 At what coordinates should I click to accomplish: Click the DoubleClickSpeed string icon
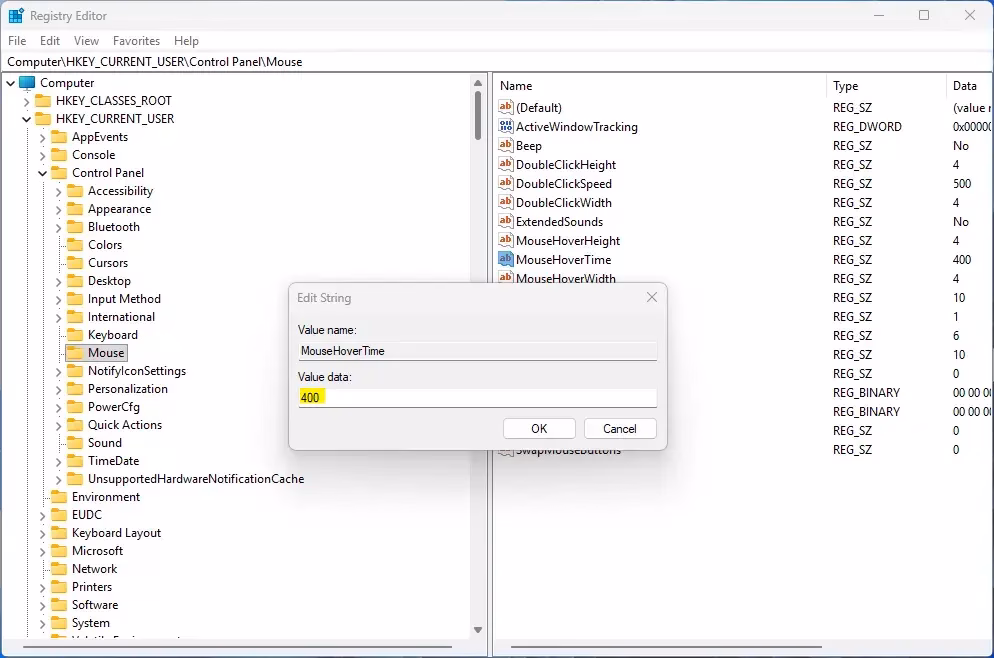(506, 184)
